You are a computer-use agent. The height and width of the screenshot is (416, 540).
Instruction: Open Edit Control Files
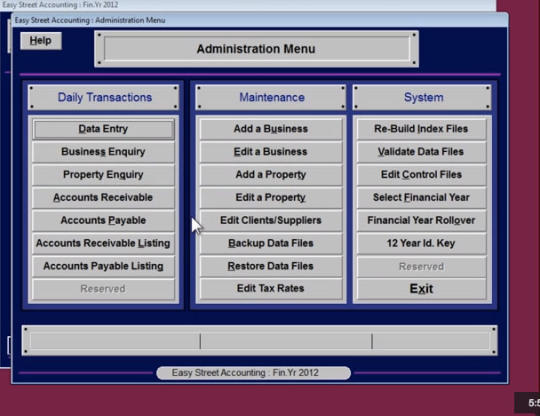coord(422,175)
